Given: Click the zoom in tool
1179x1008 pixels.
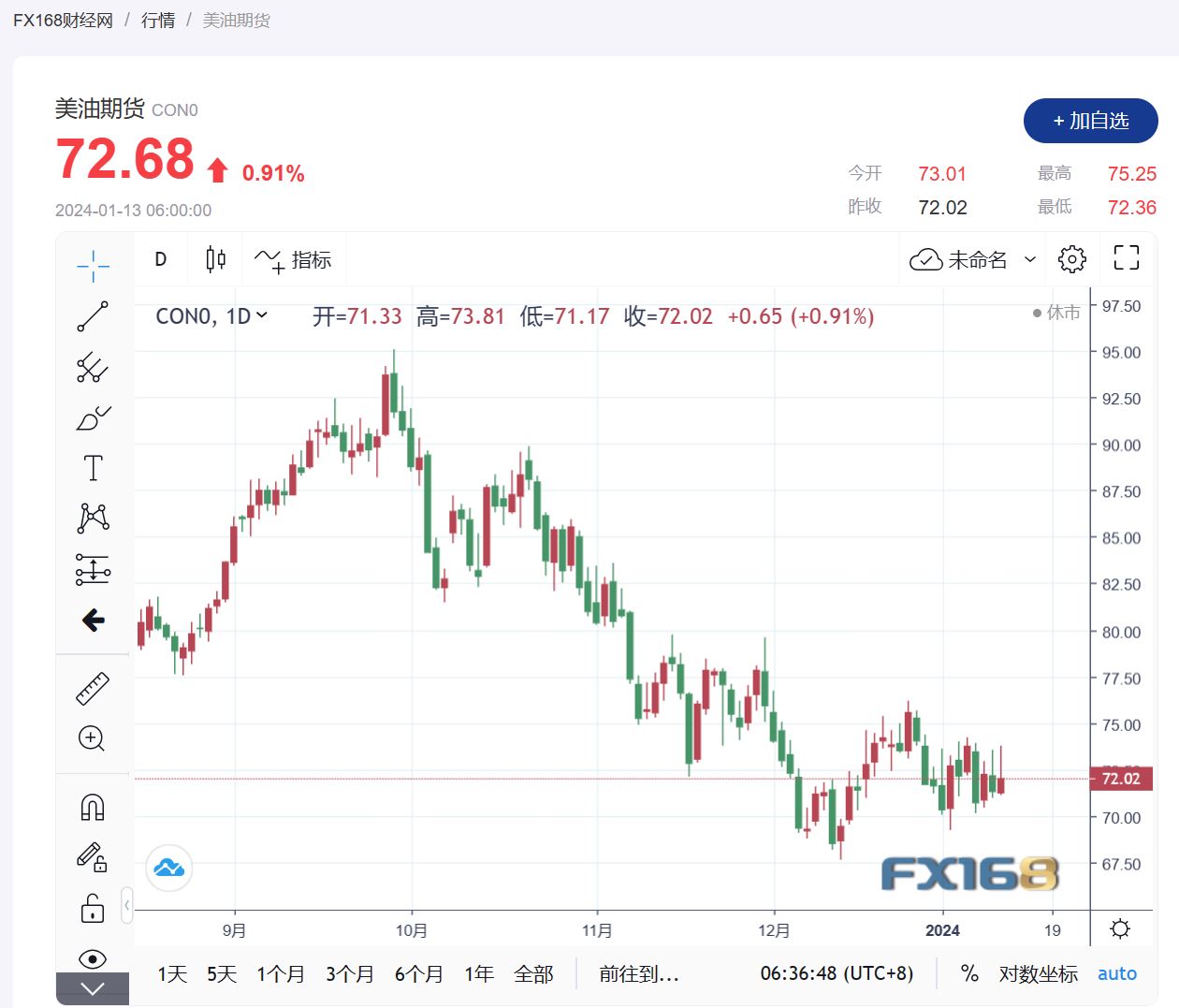Looking at the screenshot, I should 92,738.
